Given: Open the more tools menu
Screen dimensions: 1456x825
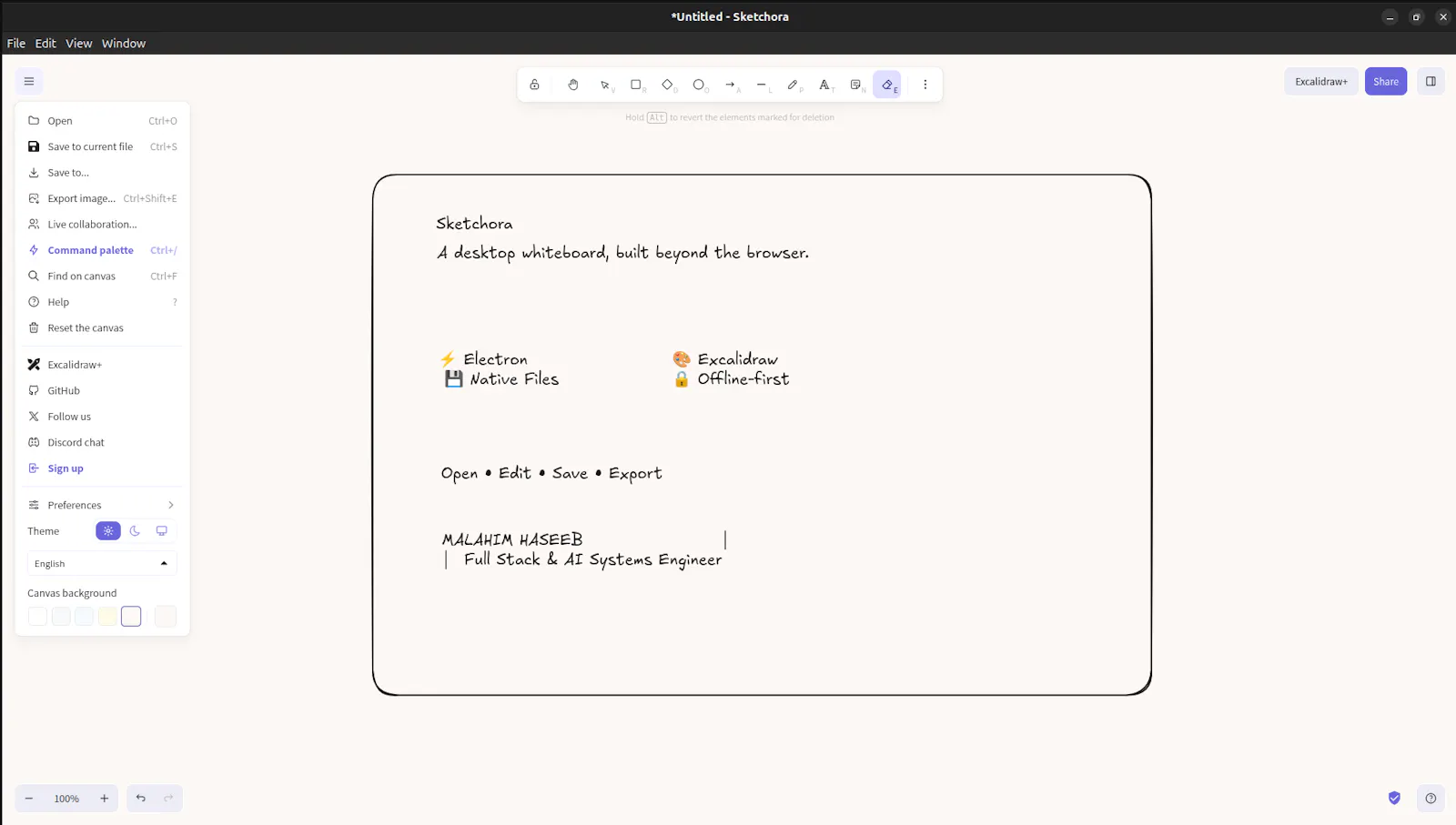Looking at the screenshot, I should tap(925, 85).
